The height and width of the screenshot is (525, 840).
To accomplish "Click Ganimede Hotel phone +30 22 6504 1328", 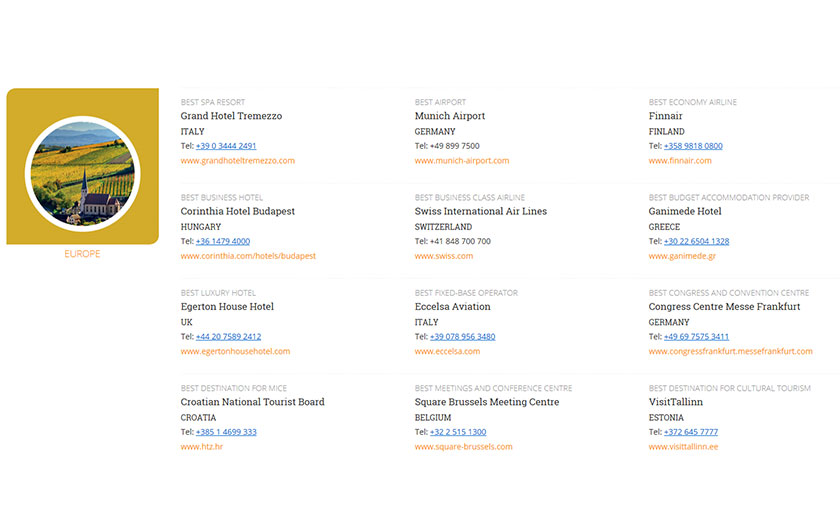I will (696, 241).
